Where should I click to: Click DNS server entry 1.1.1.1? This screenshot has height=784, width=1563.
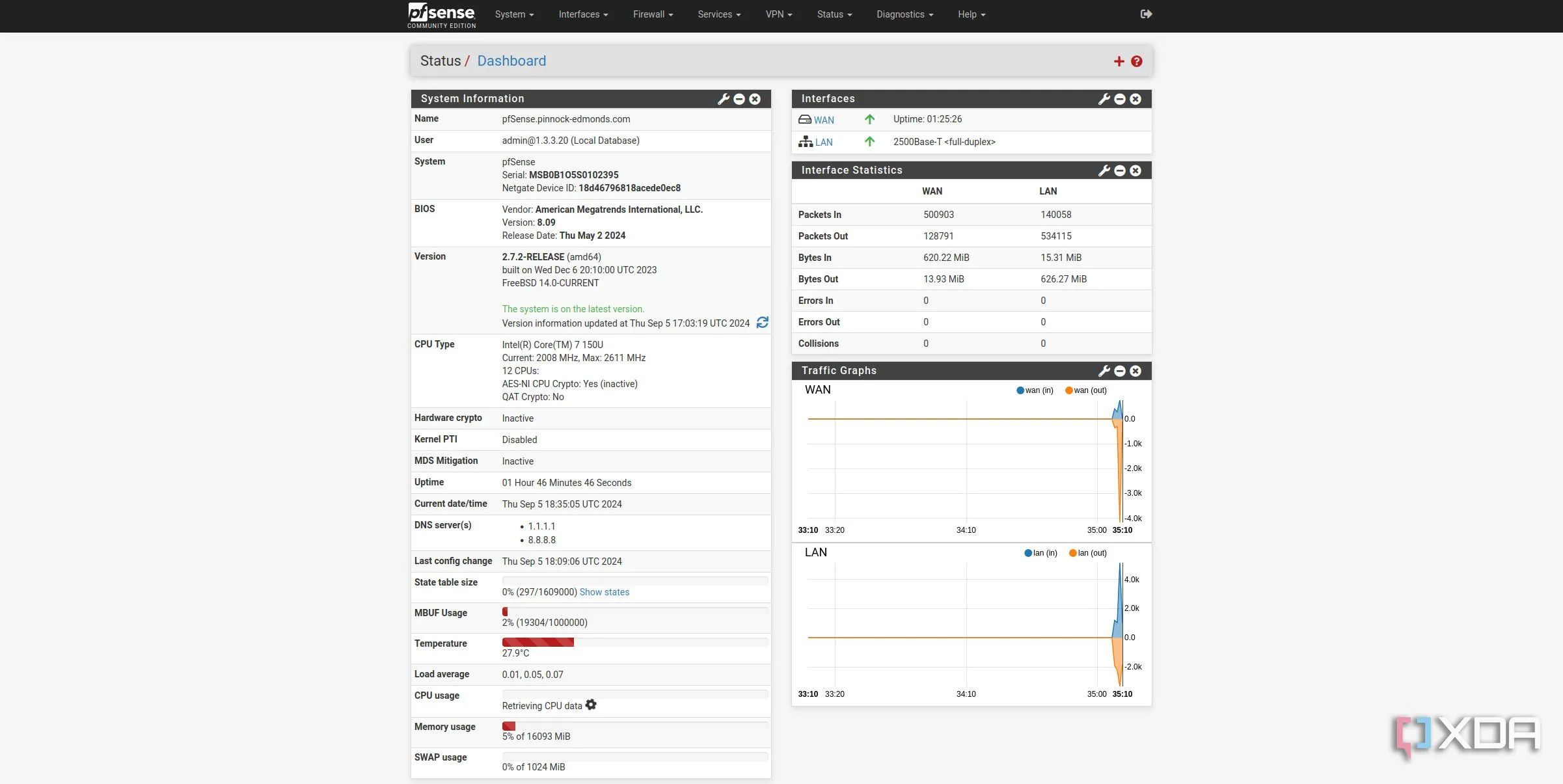[x=541, y=526]
